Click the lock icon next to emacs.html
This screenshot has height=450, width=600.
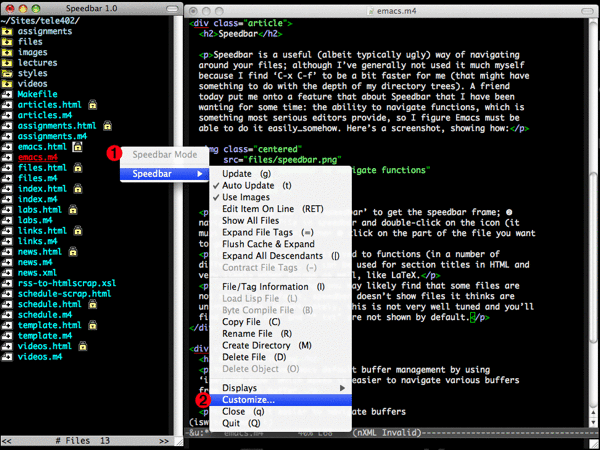click(x=78, y=147)
